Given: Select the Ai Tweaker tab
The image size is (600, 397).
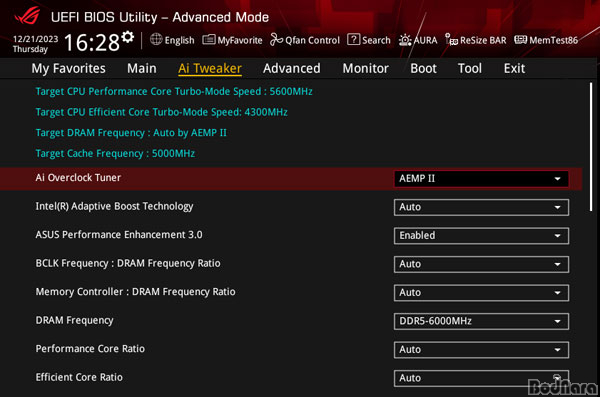Looking at the screenshot, I should point(210,69).
